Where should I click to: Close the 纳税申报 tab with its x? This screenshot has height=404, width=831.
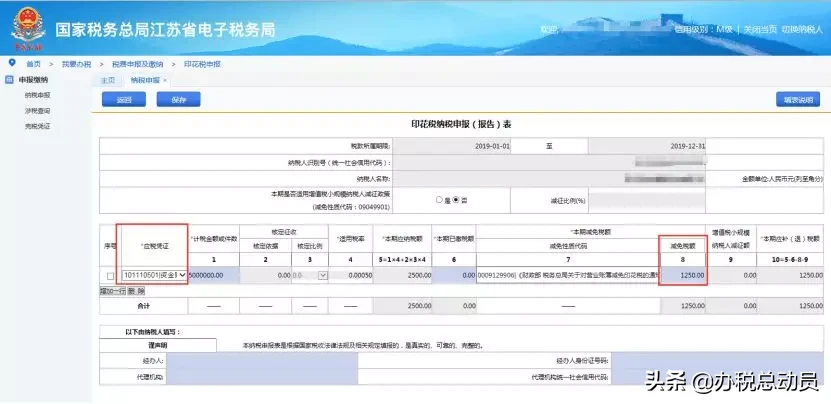coord(165,81)
